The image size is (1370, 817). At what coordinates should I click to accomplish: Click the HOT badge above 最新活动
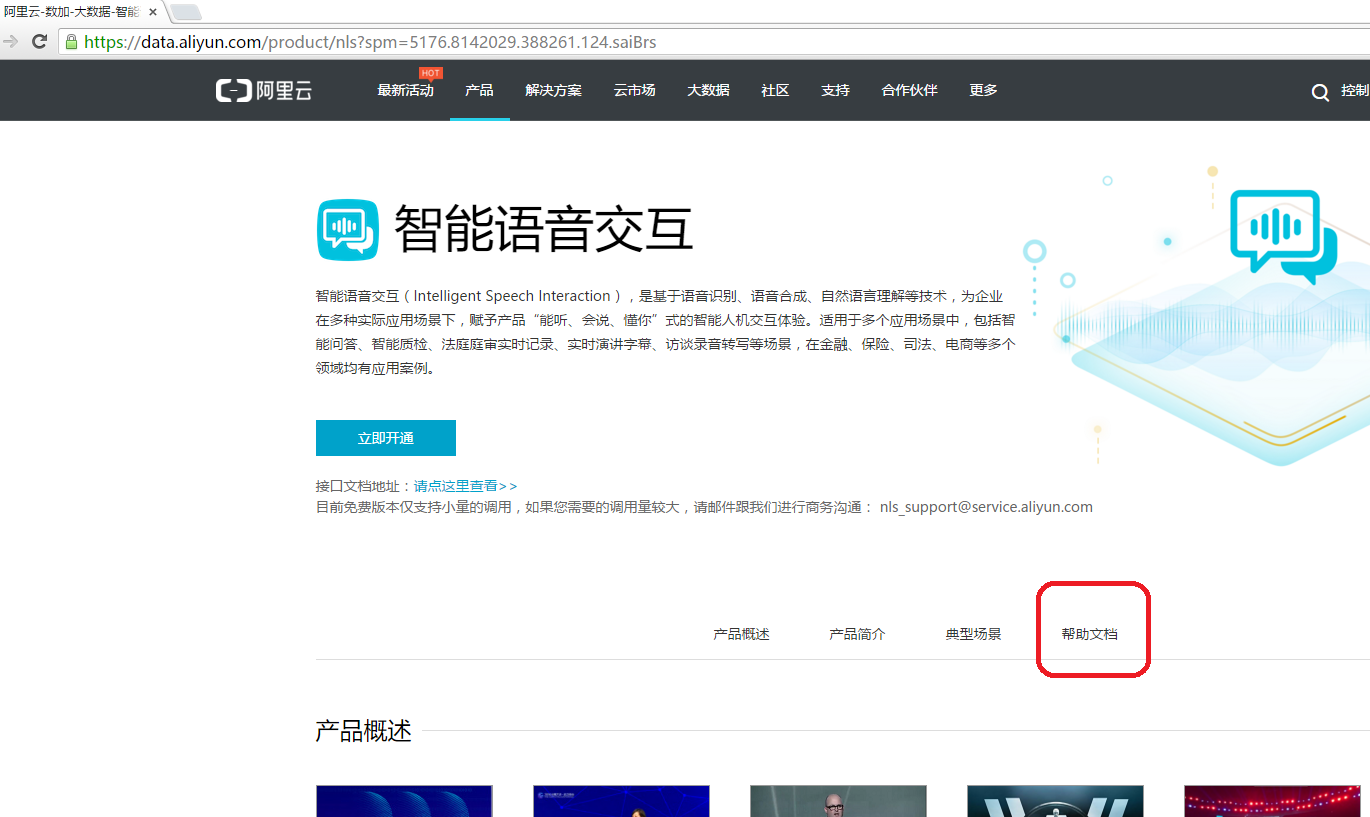click(x=431, y=73)
